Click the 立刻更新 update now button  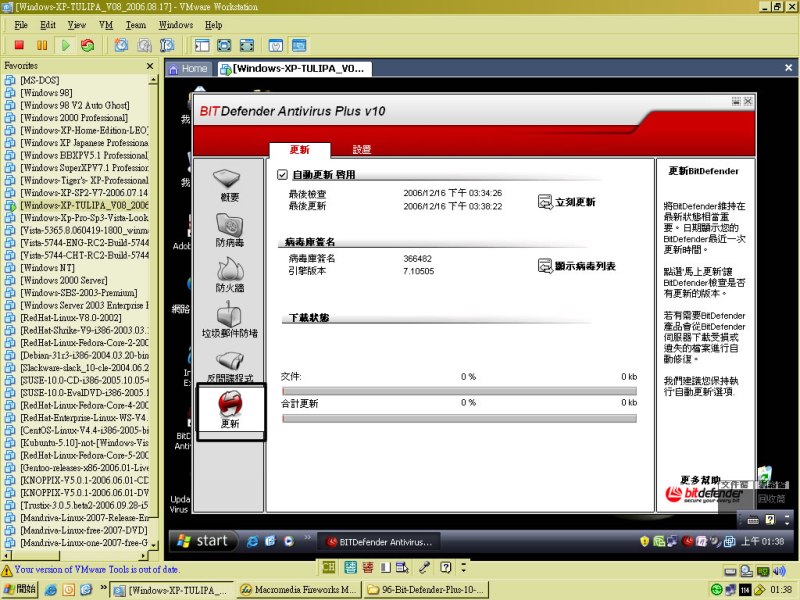pos(566,202)
